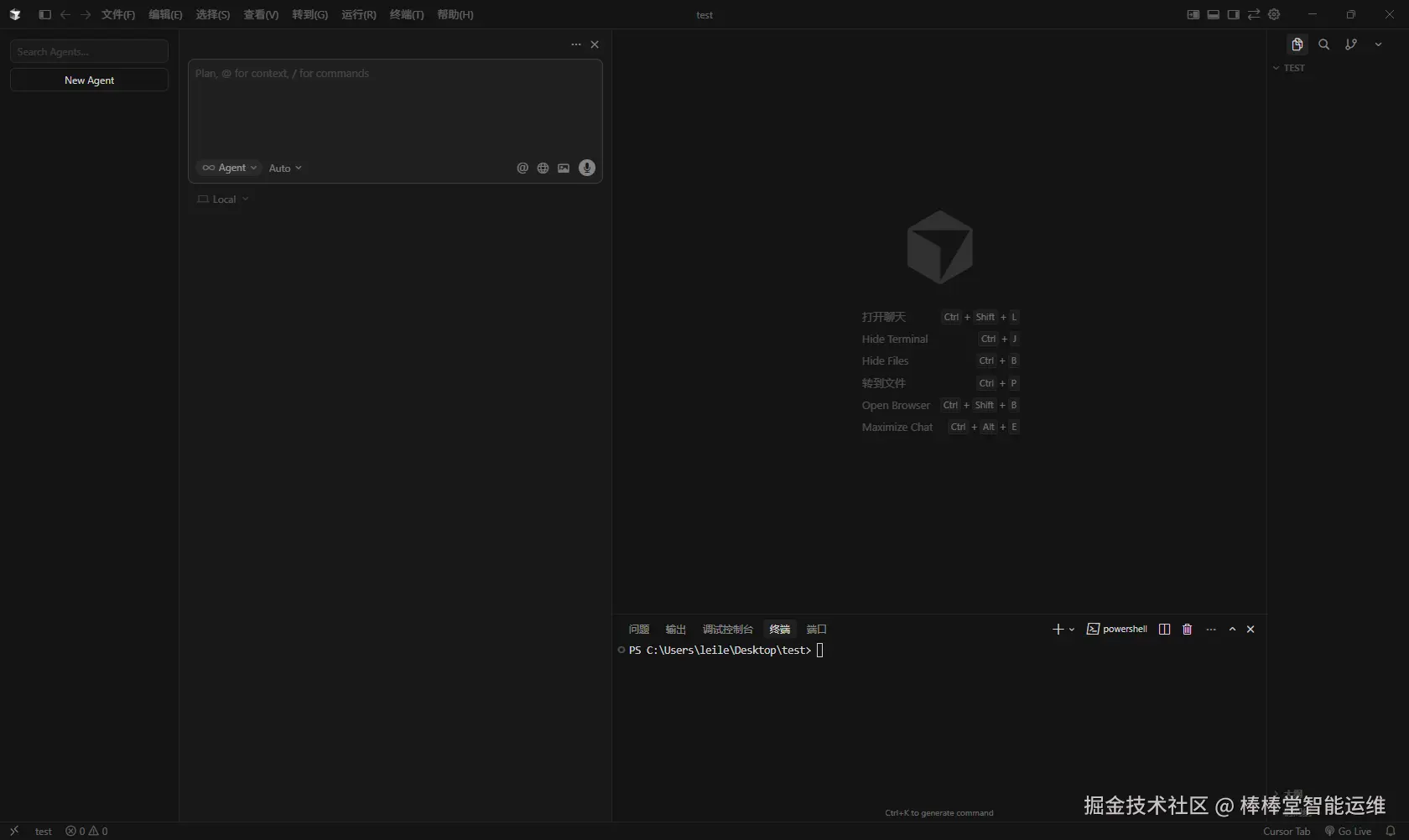Open the search view icon
This screenshot has width=1409, height=840.
[1324, 44]
